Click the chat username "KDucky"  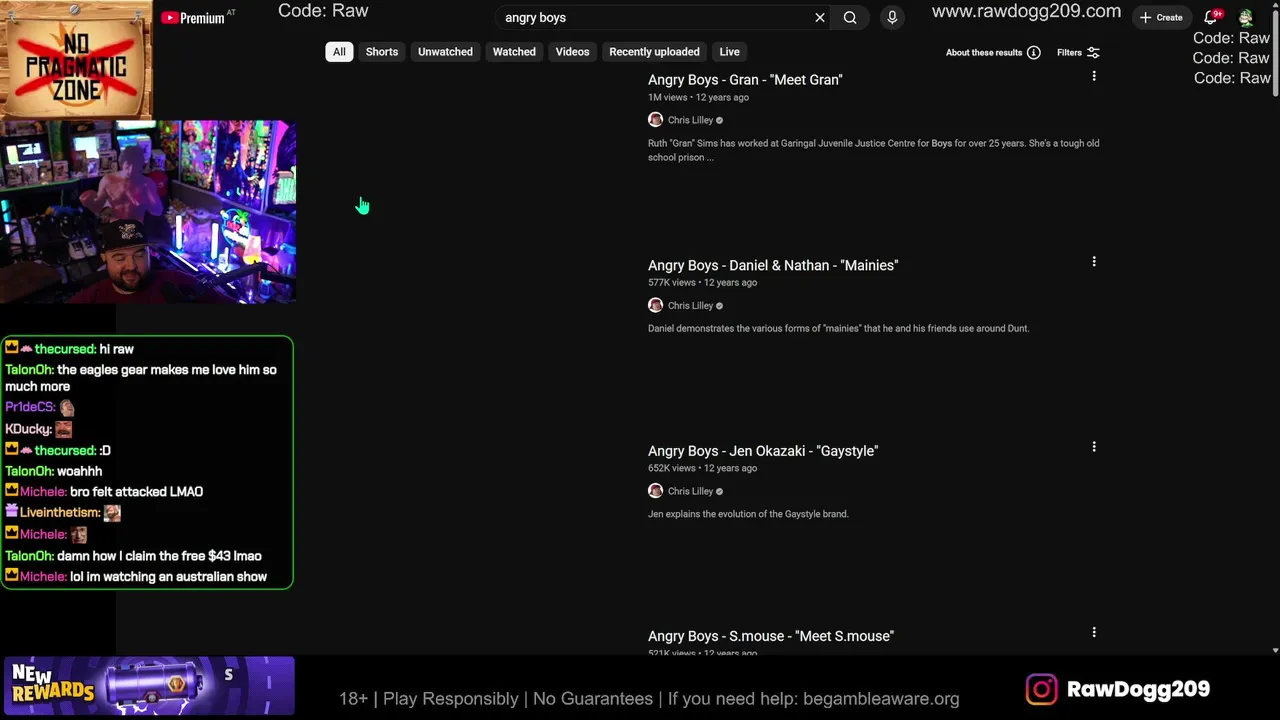pyautogui.click(x=28, y=429)
